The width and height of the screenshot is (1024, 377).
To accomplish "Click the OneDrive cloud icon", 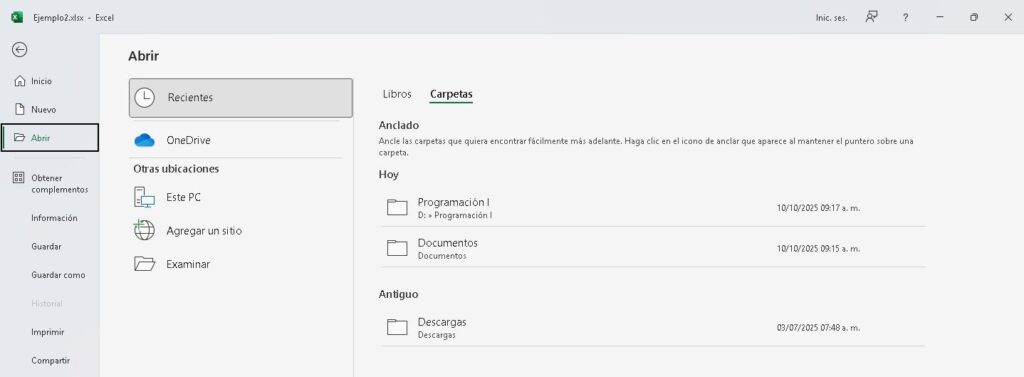I will point(144,140).
